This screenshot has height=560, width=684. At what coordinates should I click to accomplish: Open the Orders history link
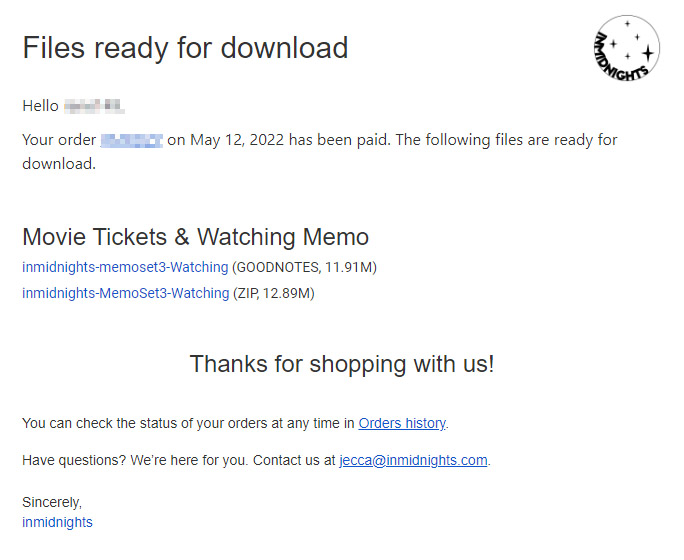(402, 423)
